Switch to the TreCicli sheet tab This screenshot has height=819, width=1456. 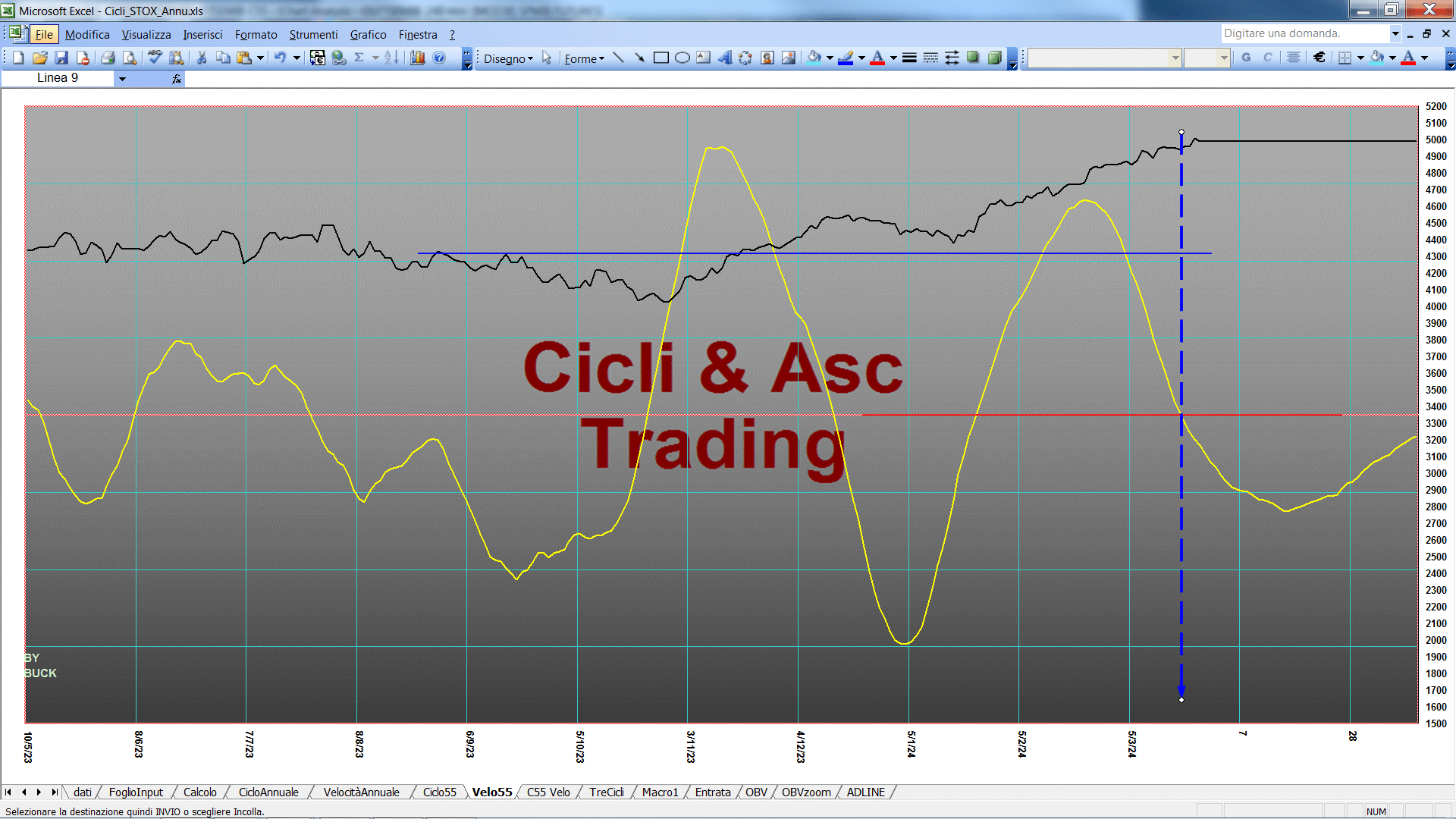pos(607,792)
